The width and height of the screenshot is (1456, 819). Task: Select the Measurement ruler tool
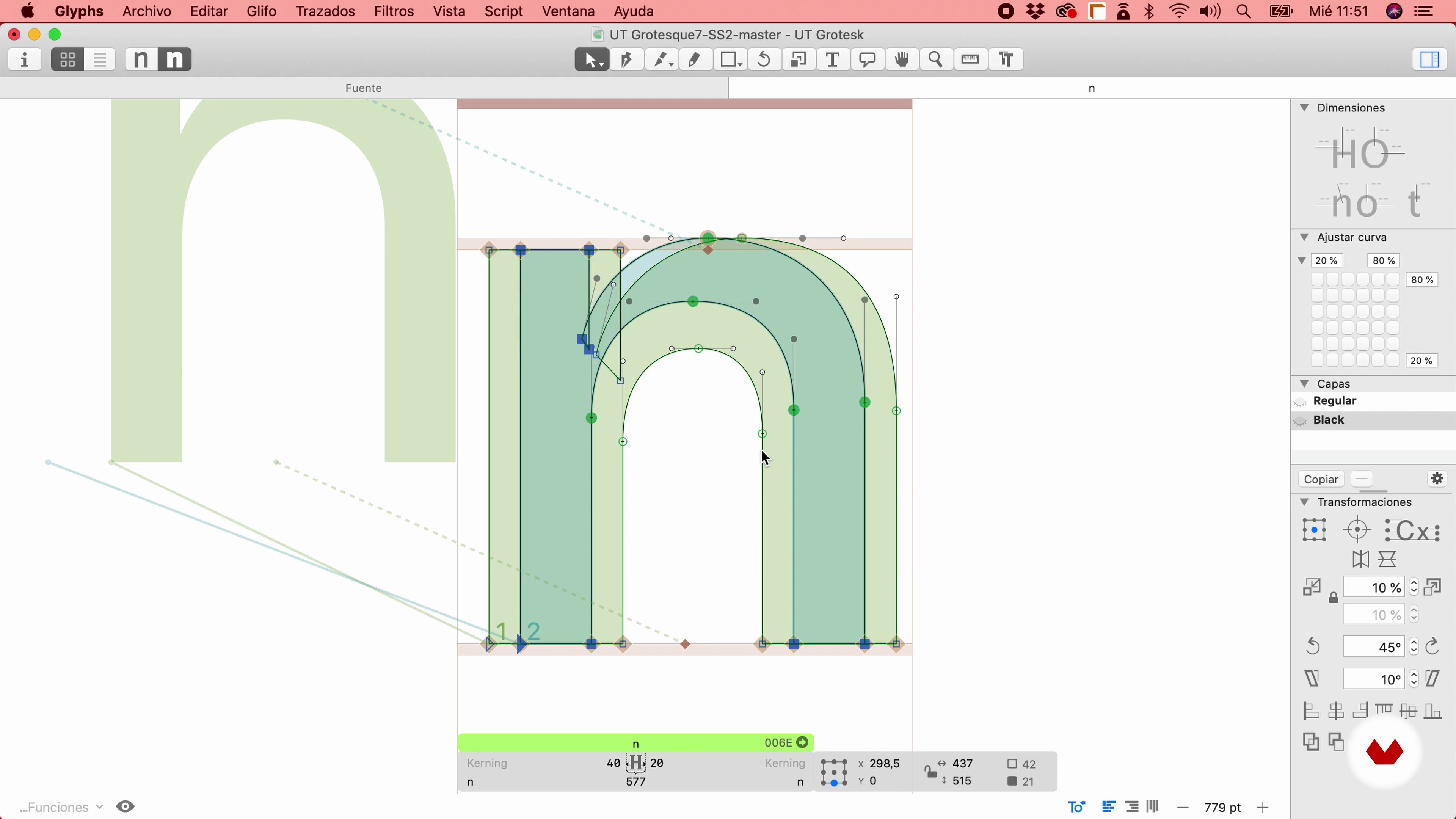[x=971, y=60]
